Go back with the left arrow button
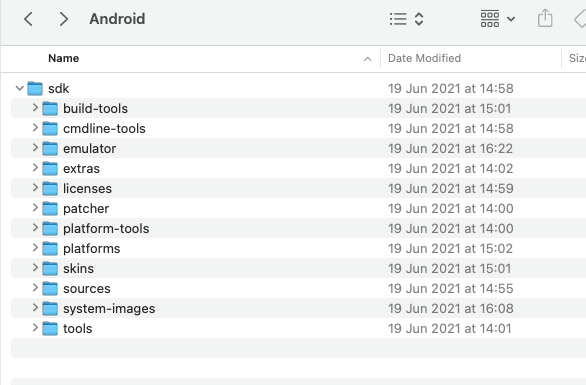 pos(28,19)
